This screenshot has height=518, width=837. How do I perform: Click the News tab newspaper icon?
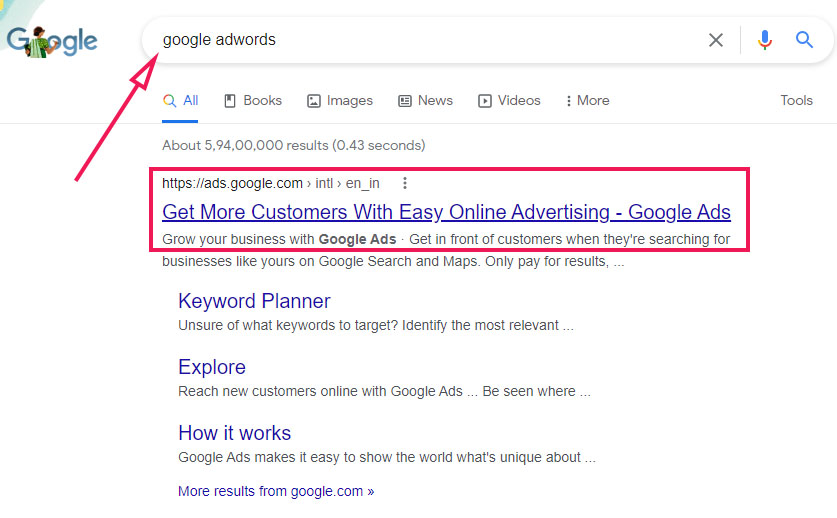405,101
